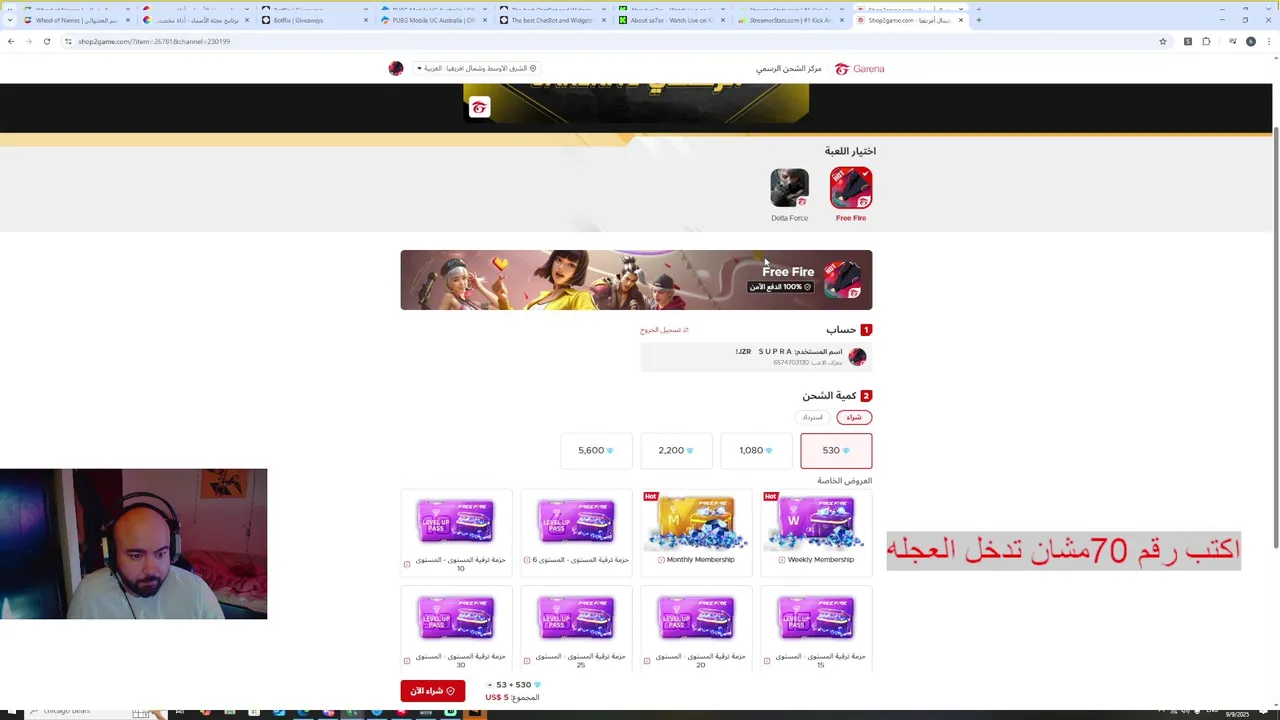Select the level 6 Level Up Pass card
This screenshot has width=1280, height=720.
point(576,533)
